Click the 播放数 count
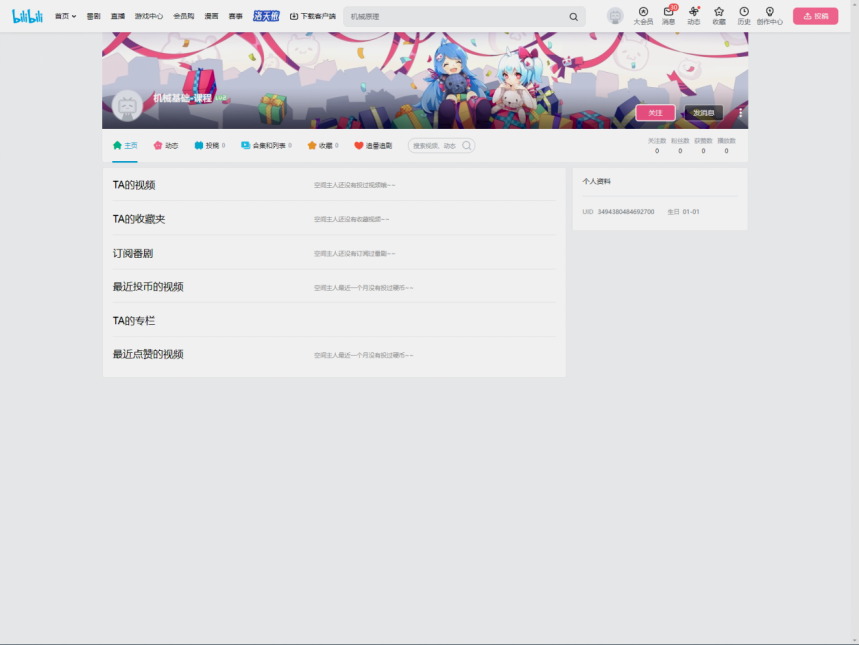Viewport: 859px width, 645px height. point(726,146)
